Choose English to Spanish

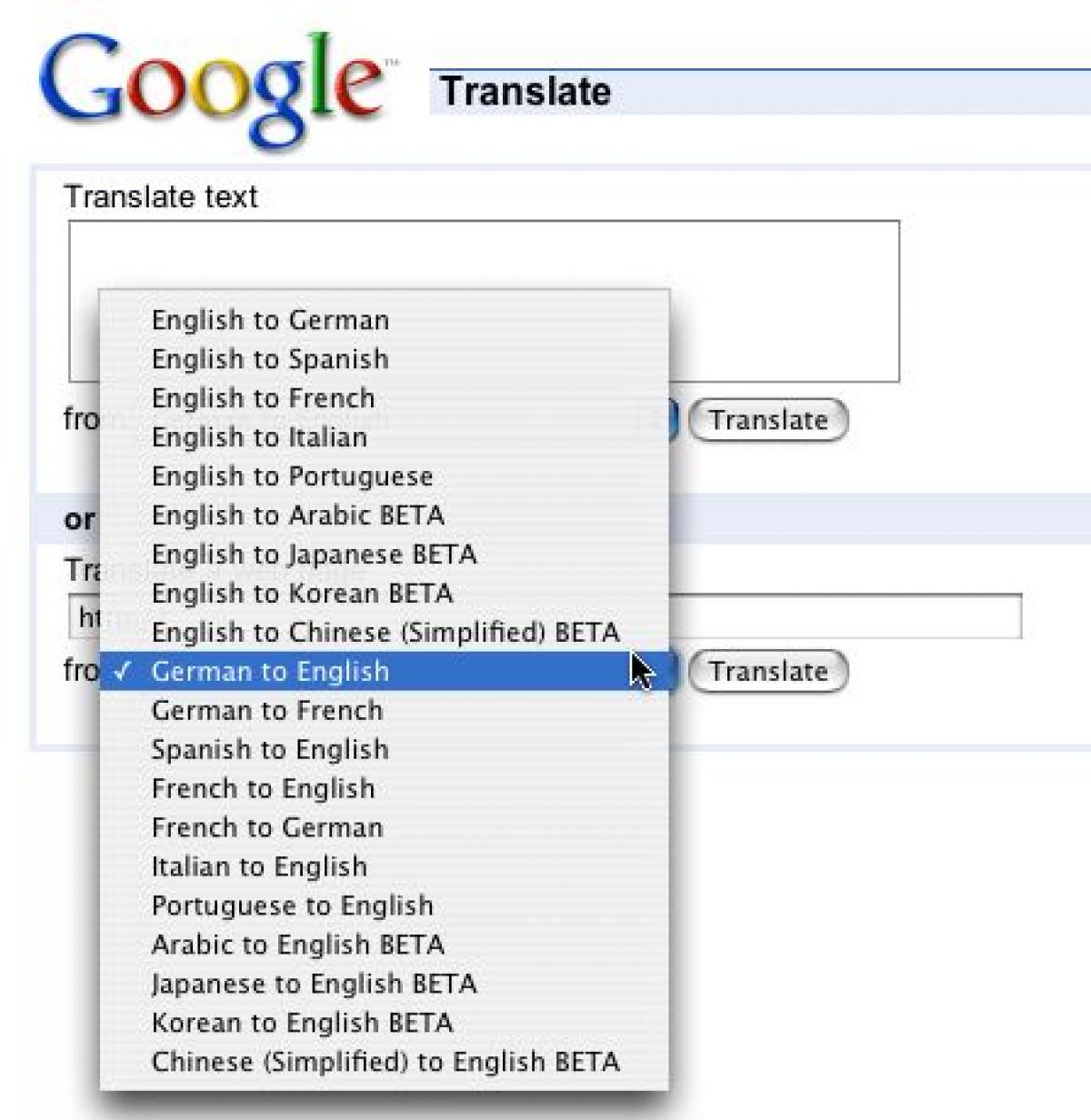[270, 359]
